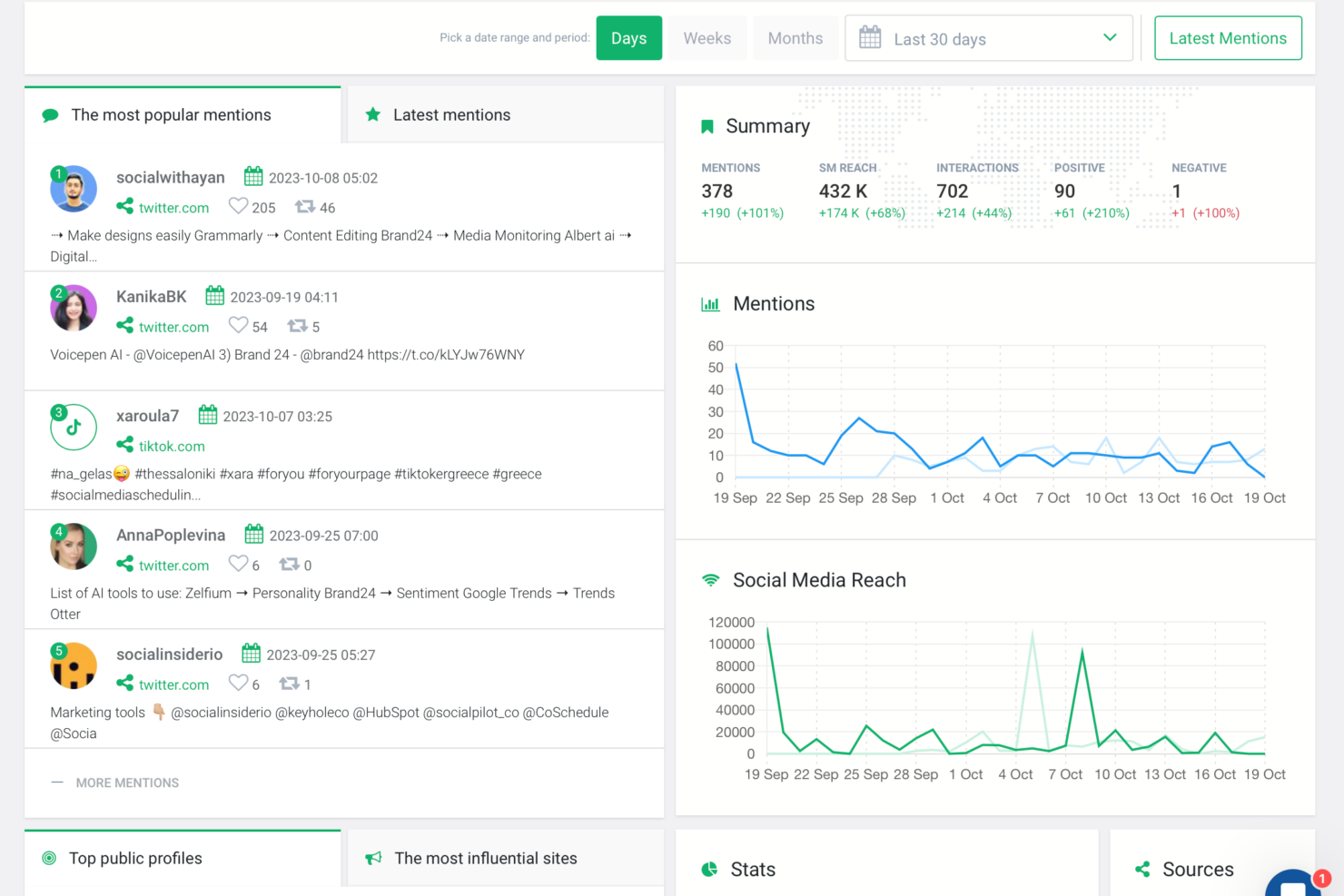The height and width of the screenshot is (896, 1344).
Task: Open the Last 30 days dropdown
Action: click(x=989, y=38)
